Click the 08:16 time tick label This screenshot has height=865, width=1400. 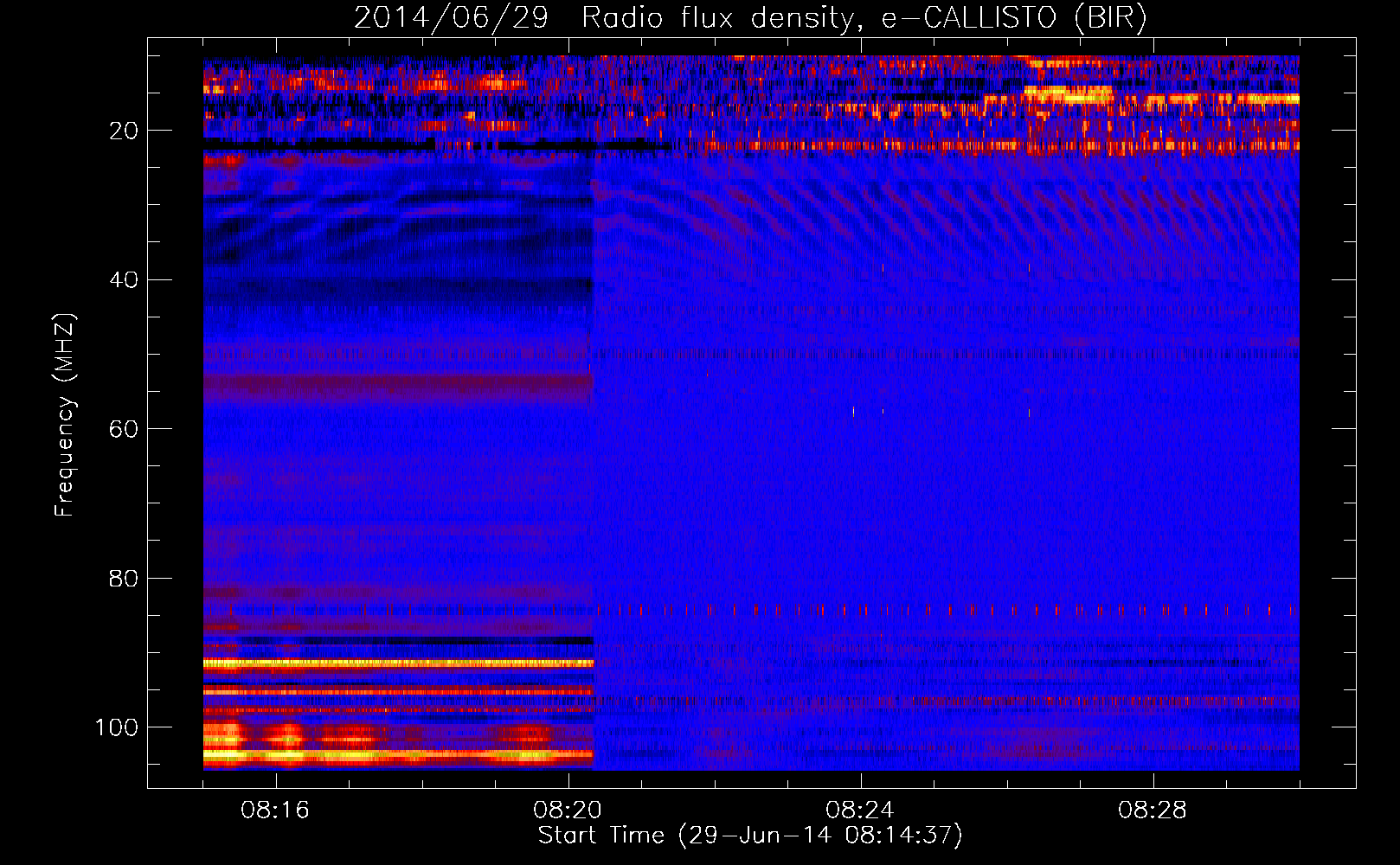coord(275,811)
